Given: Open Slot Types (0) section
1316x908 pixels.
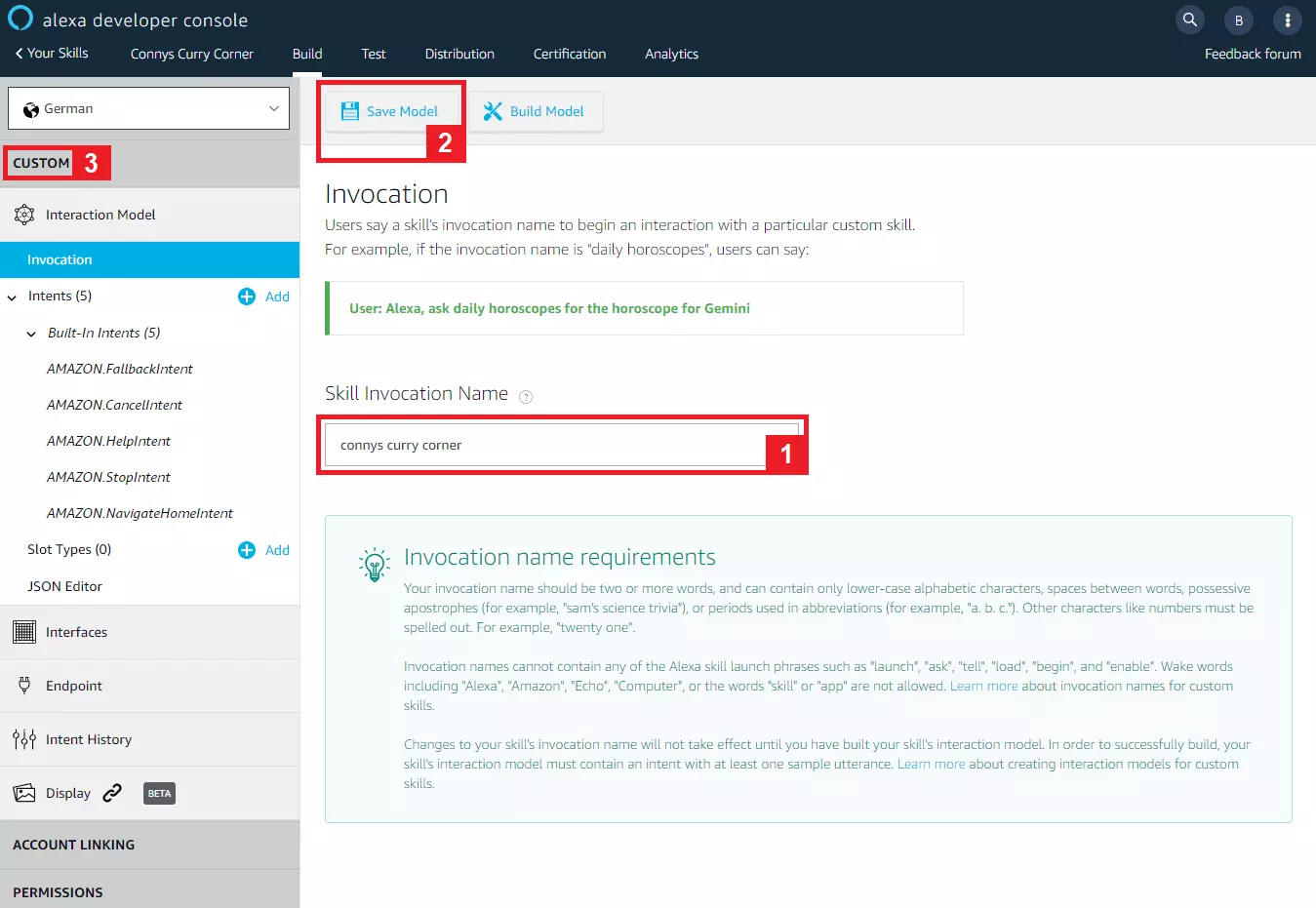Looking at the screenshot, I should [x=69, y=549].
